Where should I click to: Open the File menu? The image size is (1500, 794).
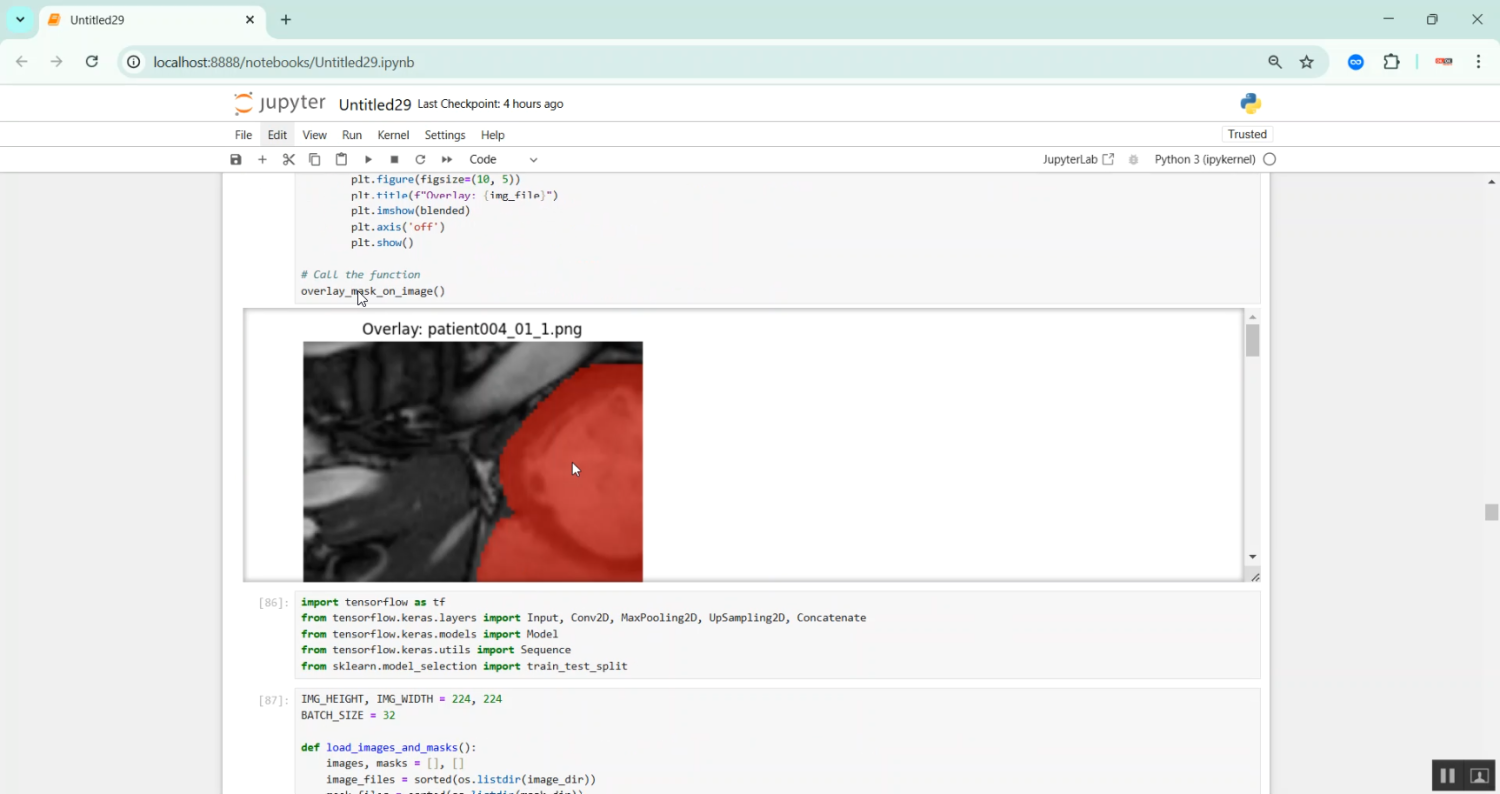click(243, 135)
